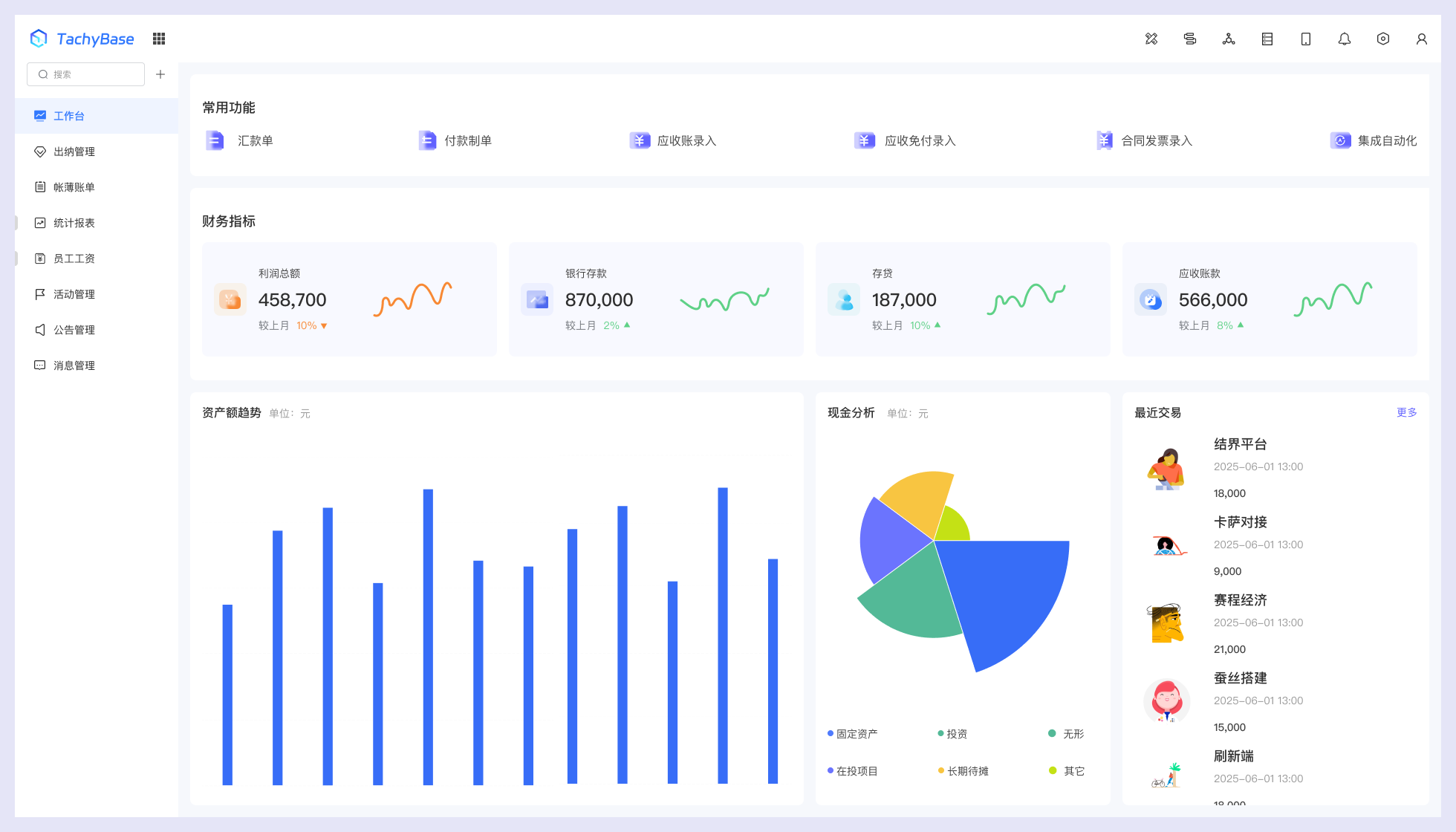Click the document list icon in header
Viewport: 1456px width, 832px height.
tap(1267, 39)
